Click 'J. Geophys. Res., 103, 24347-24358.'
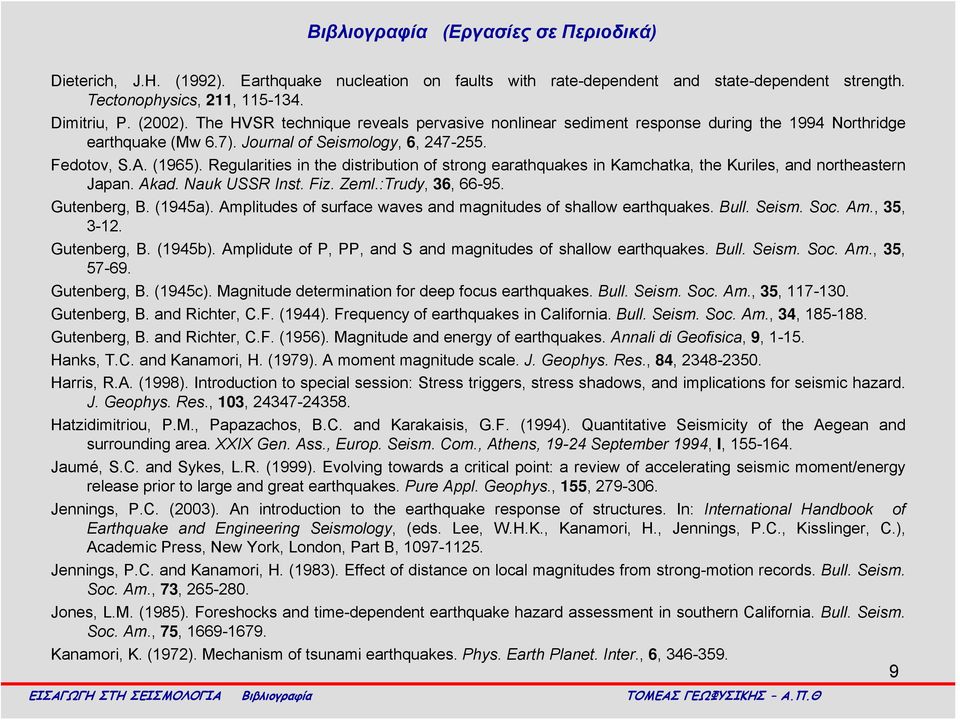960x720 pixels. [219, 402]
